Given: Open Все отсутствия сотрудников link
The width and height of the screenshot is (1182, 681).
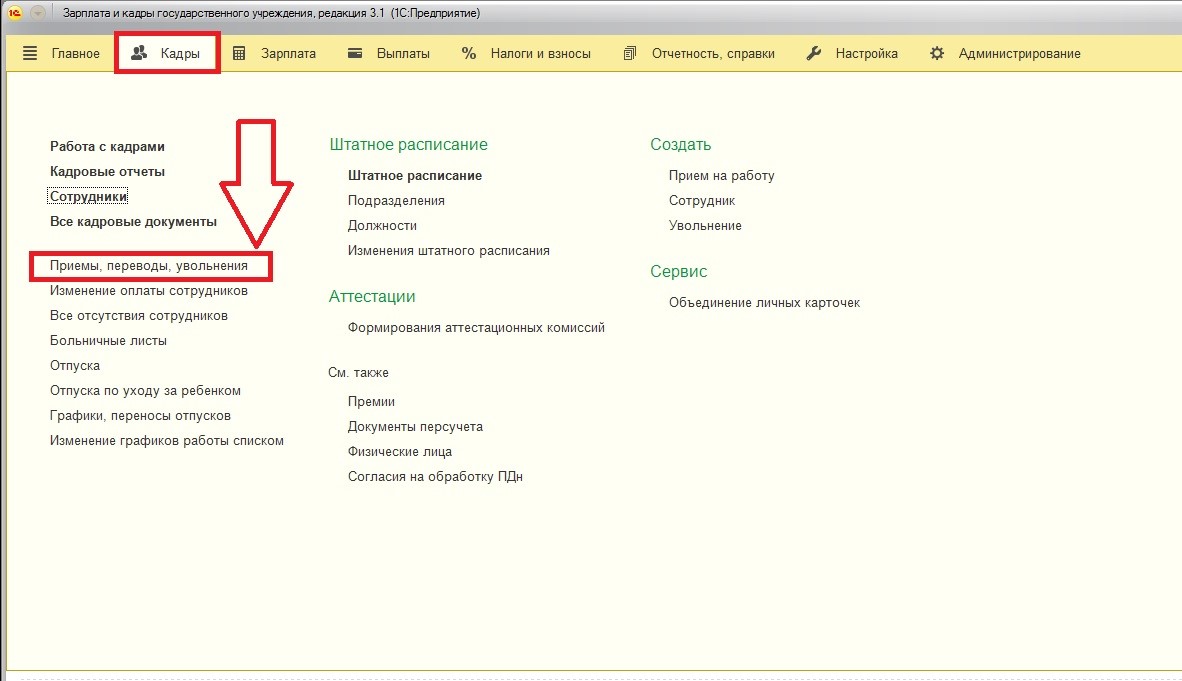Looking at the screenshot, I should coord(139,315).
